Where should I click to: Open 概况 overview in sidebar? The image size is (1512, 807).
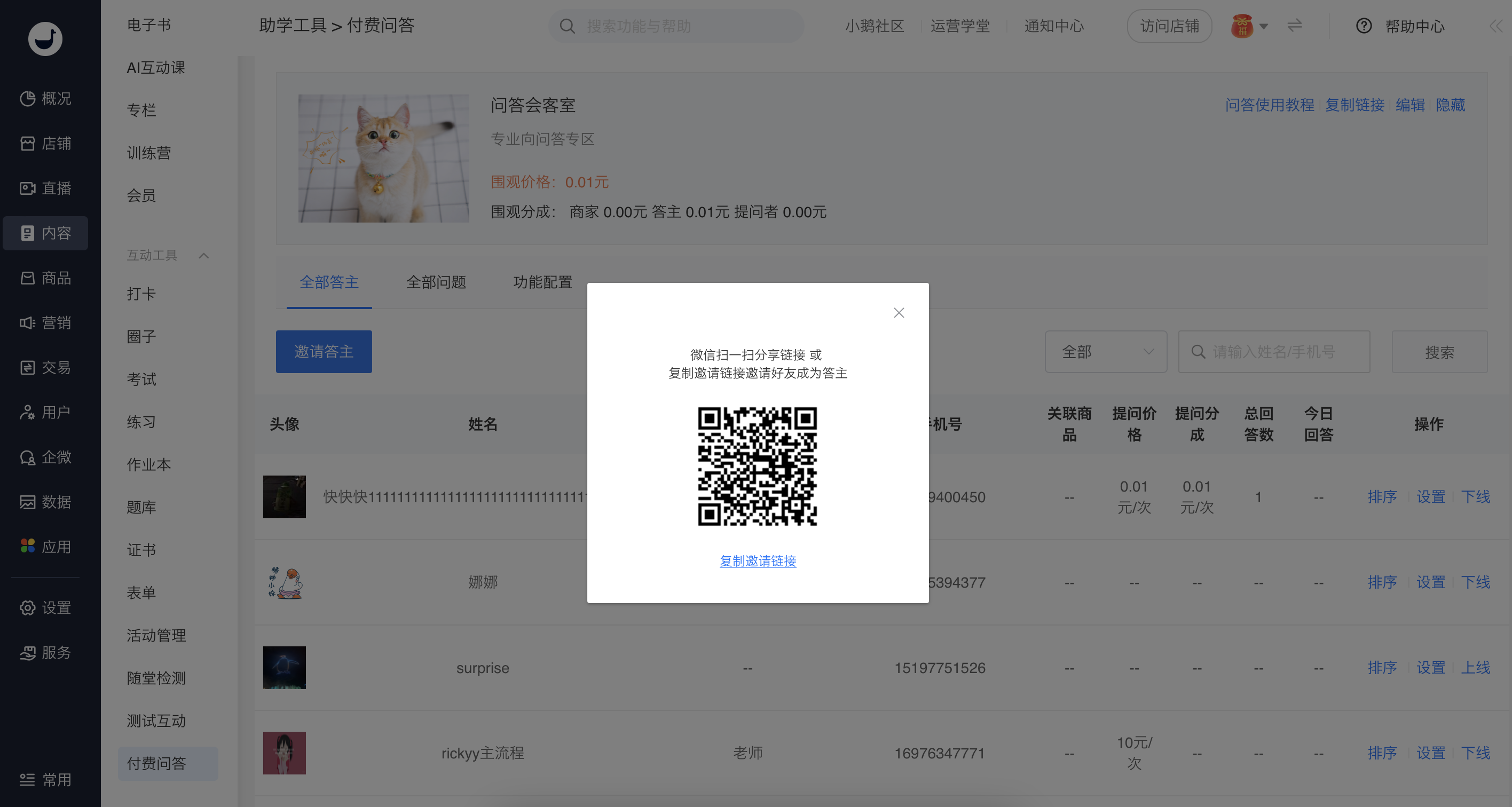(45, 99)
